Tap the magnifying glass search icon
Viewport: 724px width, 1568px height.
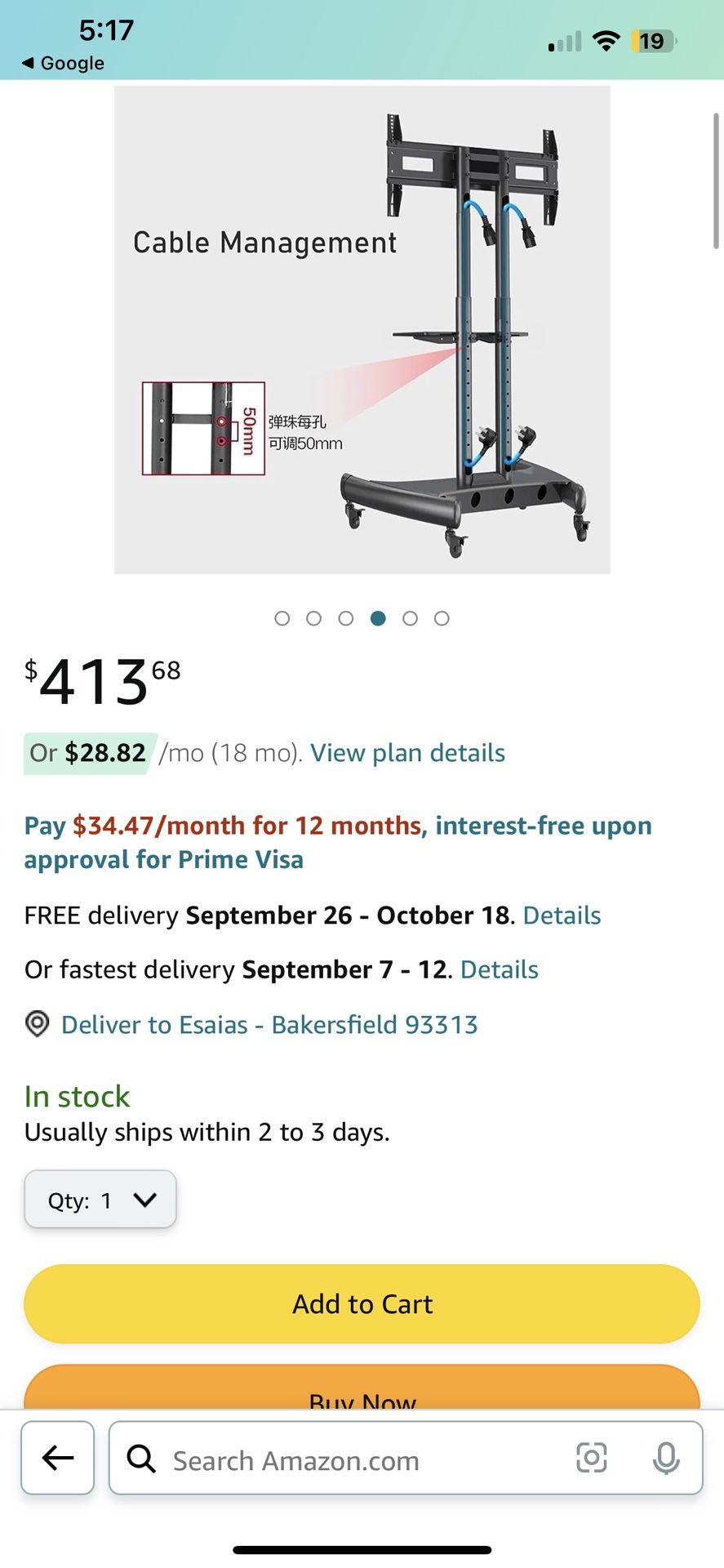pyautogui.click(x=141, y=1458)
